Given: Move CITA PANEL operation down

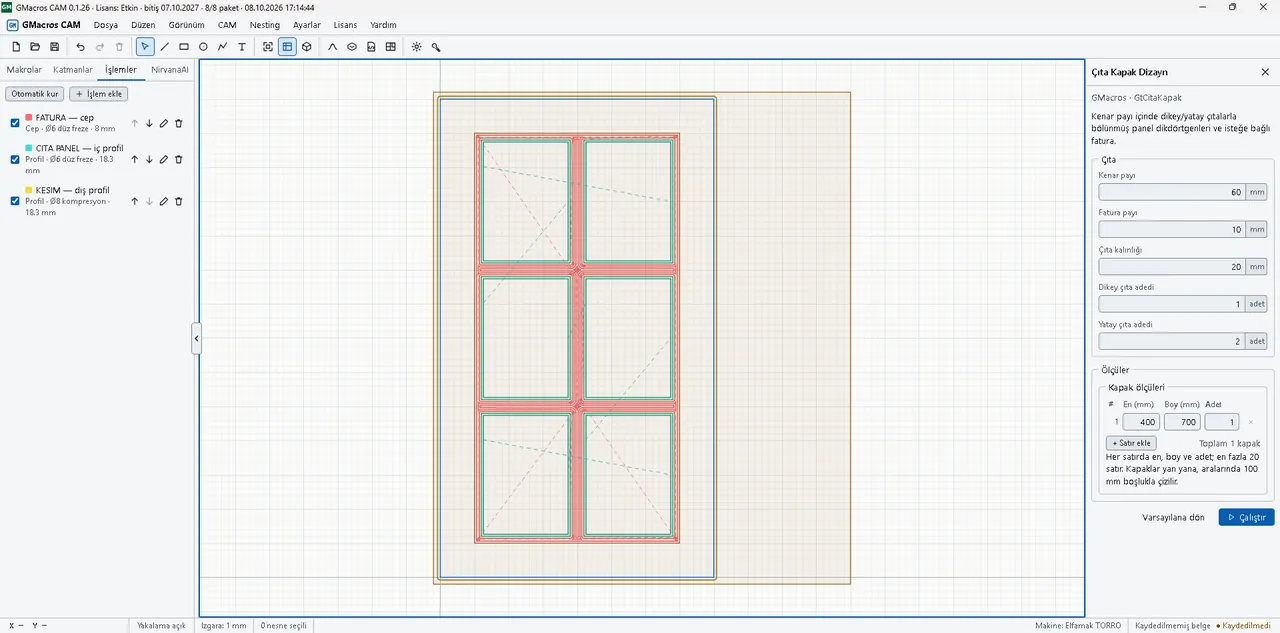Looking at the screenshot, I should click(149, 159).
